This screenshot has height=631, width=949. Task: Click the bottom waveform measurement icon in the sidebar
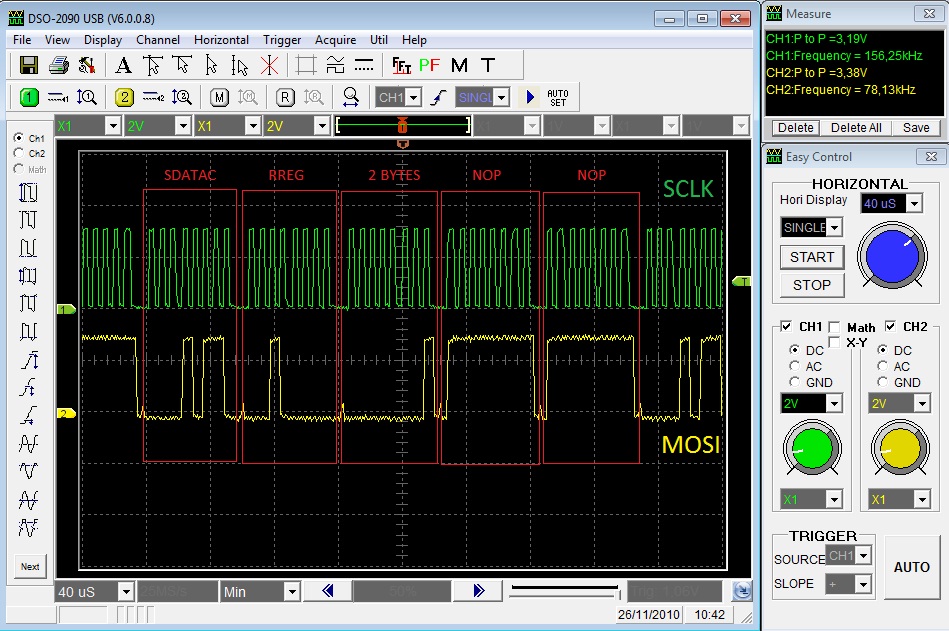pyautogui.click(x=28, y=528)
